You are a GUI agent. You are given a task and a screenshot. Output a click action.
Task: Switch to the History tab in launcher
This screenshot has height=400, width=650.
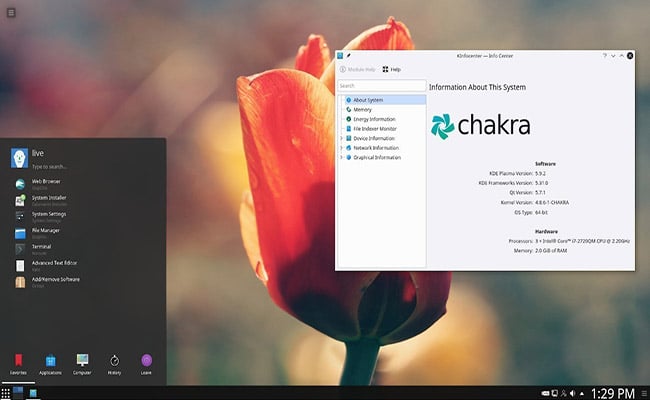[x=114, y=365]
